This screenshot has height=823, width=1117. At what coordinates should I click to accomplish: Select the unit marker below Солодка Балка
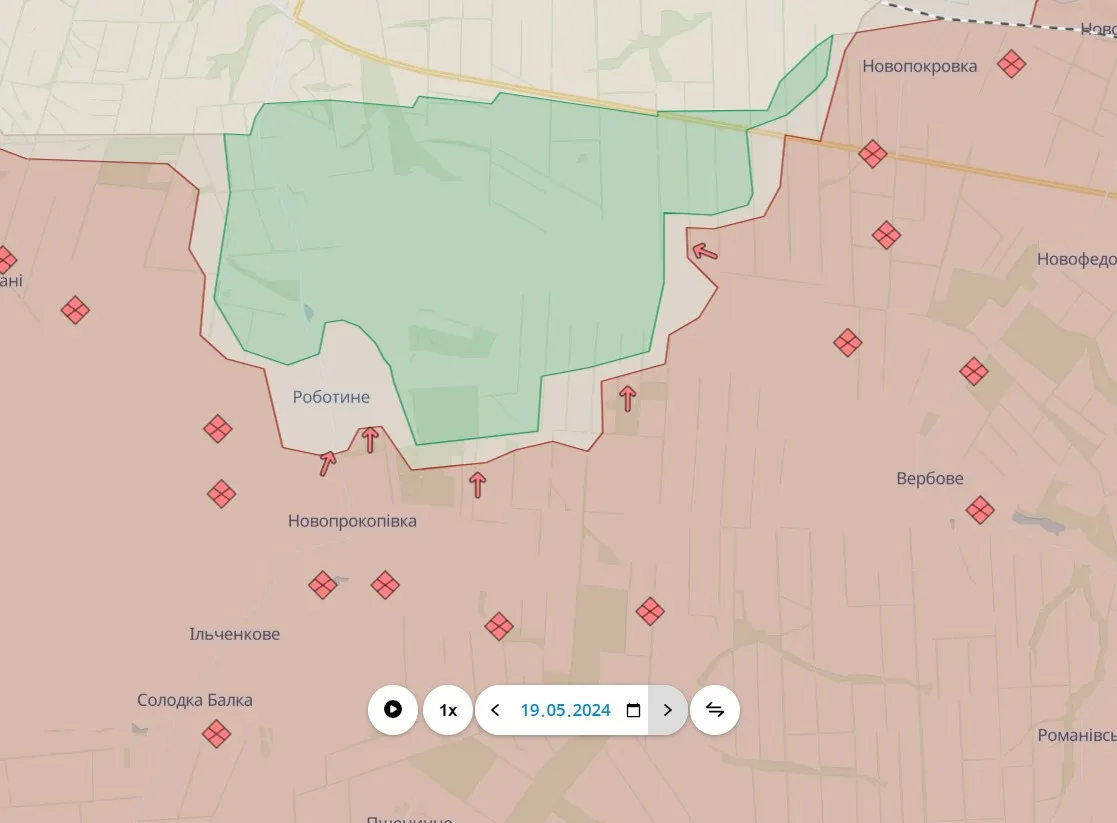click(x=216, y=734)
